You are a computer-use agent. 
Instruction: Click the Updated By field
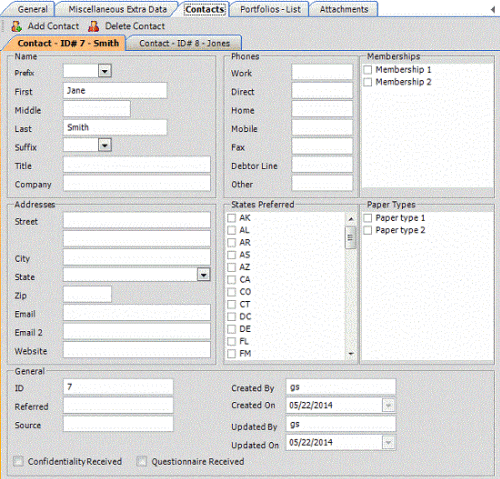[x=341, y=424]
